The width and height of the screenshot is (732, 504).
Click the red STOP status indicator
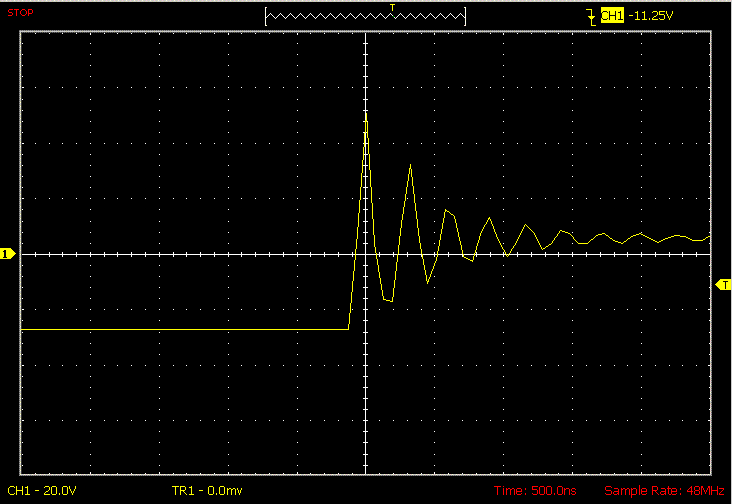pos(21,13)
